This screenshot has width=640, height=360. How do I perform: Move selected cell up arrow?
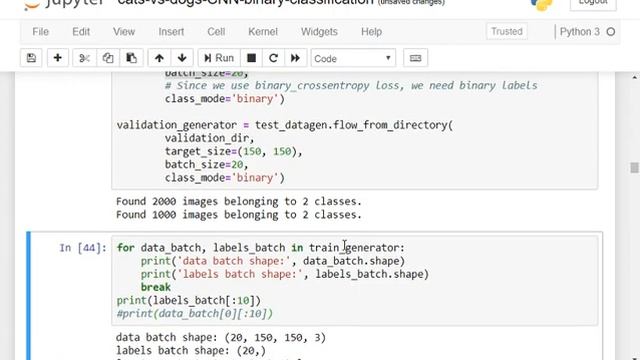pos(159,58)
